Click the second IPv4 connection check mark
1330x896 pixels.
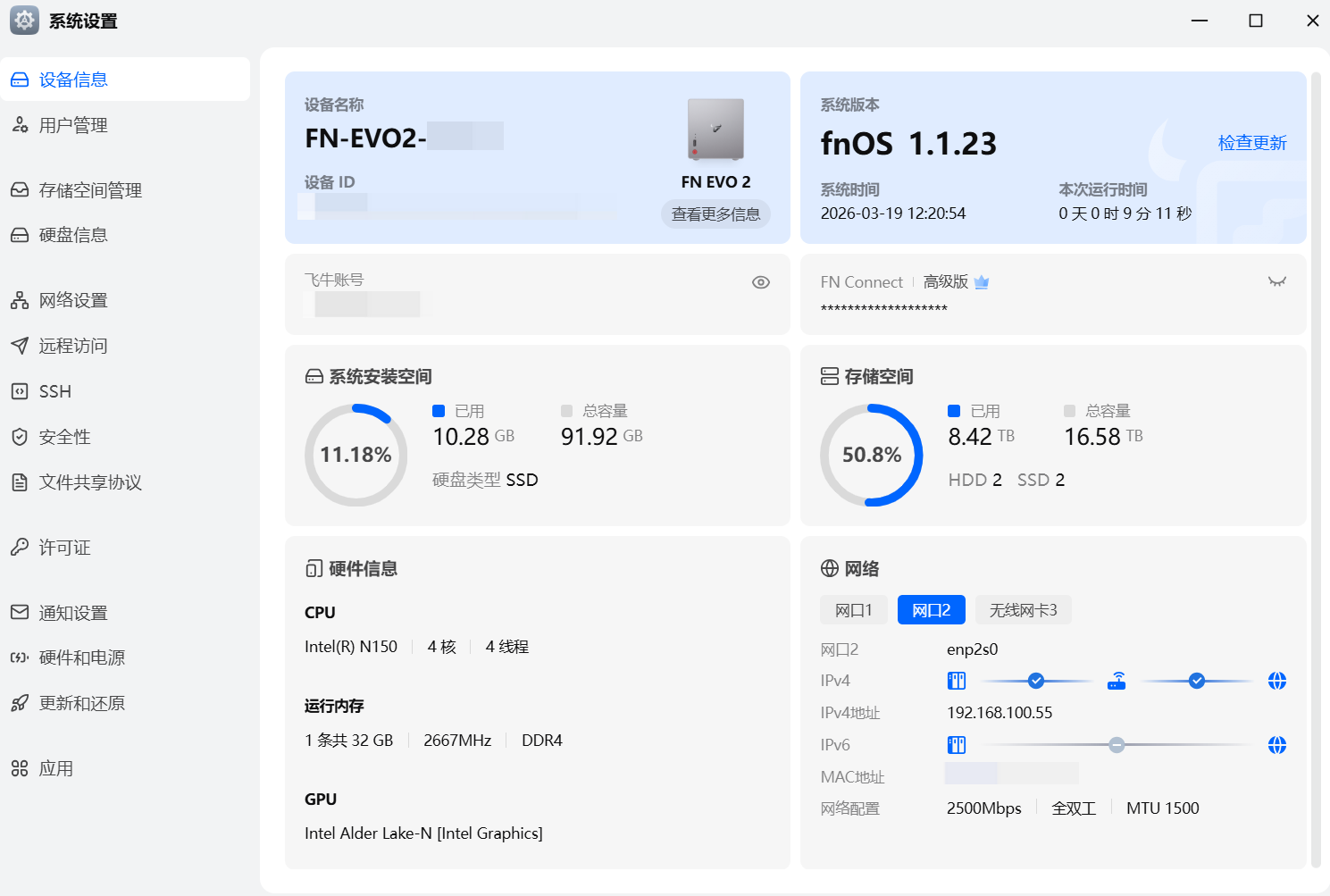pos(1197,681)
